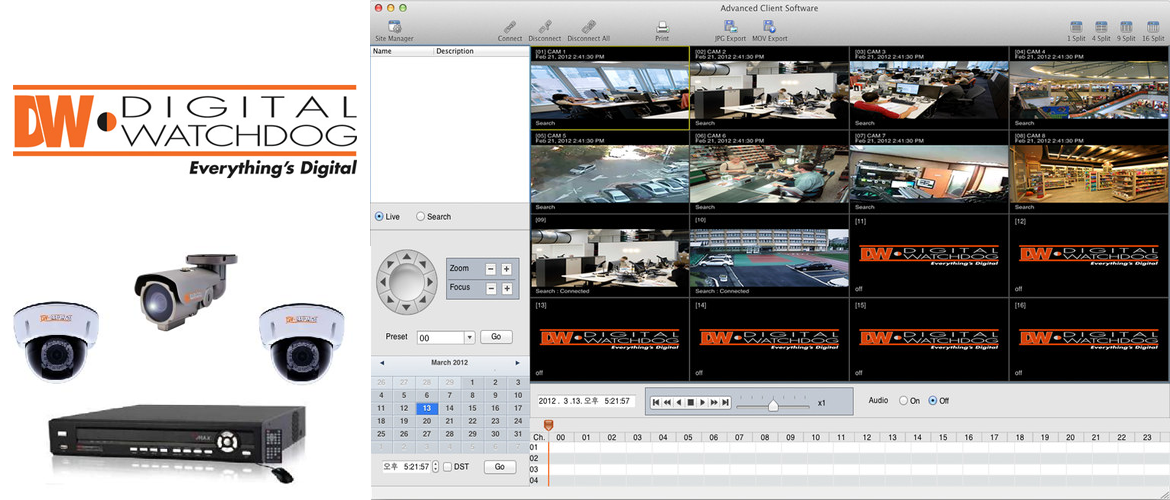Skip to start of recording
This screenshot has height=500, width=1170.
656,402
